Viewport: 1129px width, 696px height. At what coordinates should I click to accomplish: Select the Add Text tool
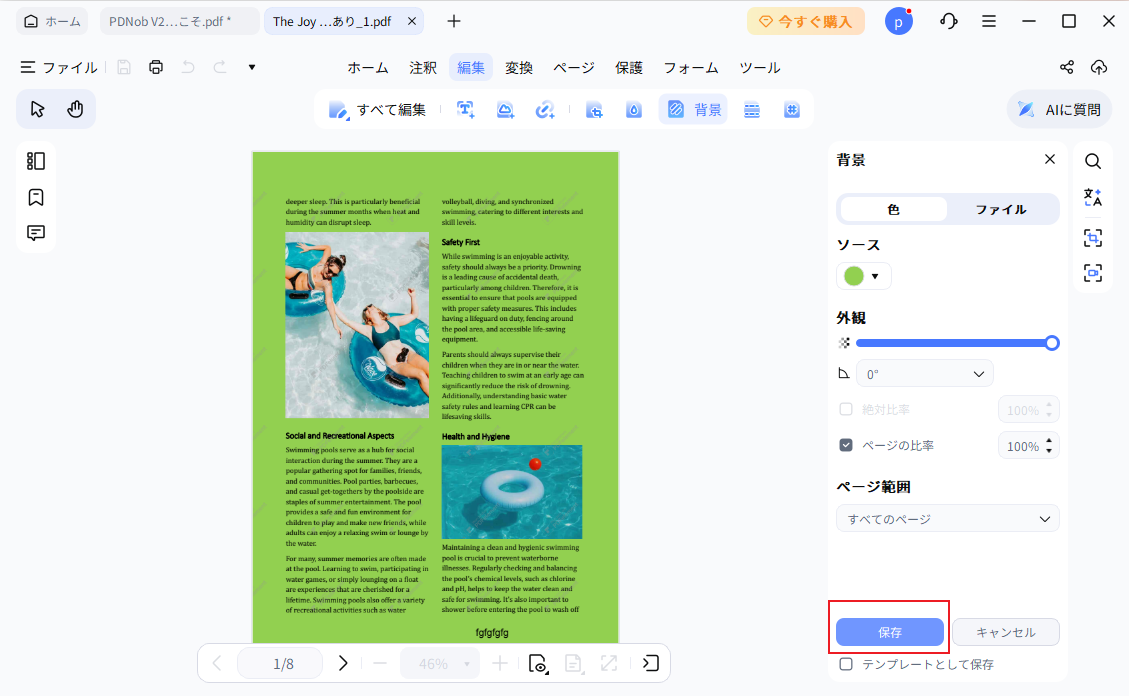pyautogui.click(x=465, y=109)
